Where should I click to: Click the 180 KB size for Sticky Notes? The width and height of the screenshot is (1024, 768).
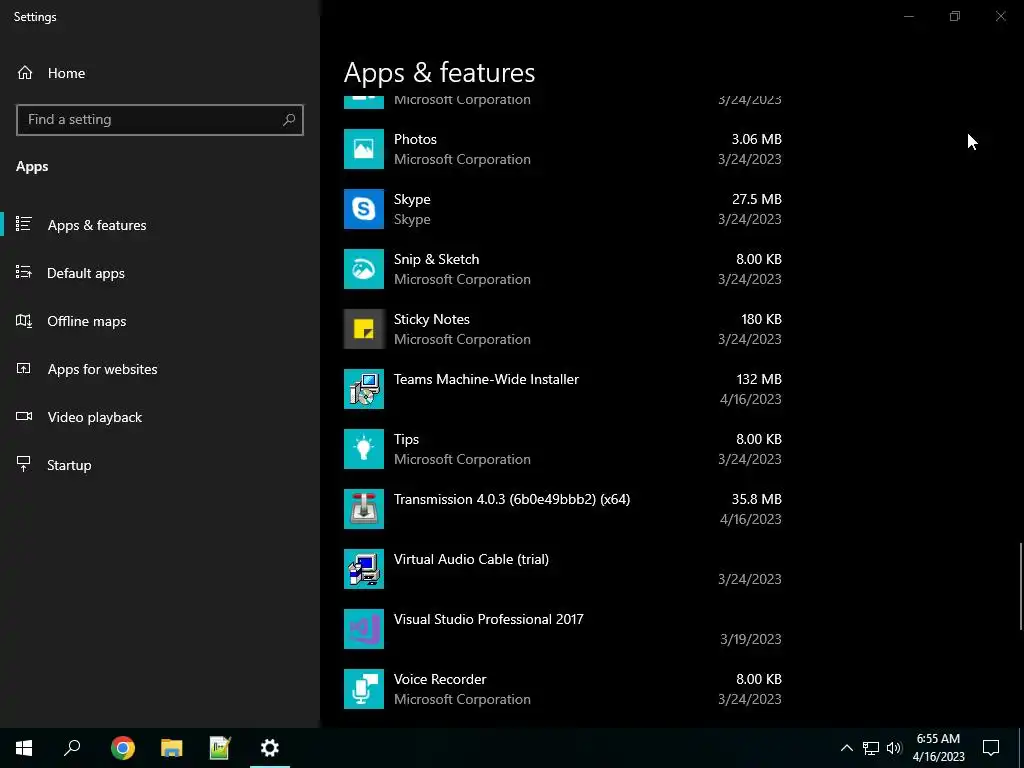tap(761, 319)
